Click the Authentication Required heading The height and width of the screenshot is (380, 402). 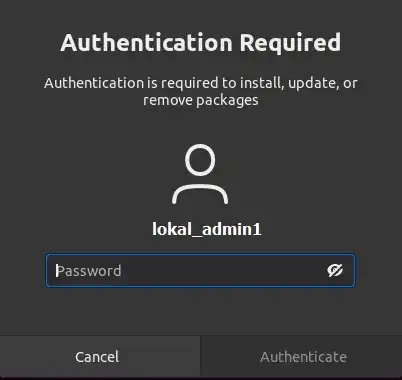click(x=201, y=43)
